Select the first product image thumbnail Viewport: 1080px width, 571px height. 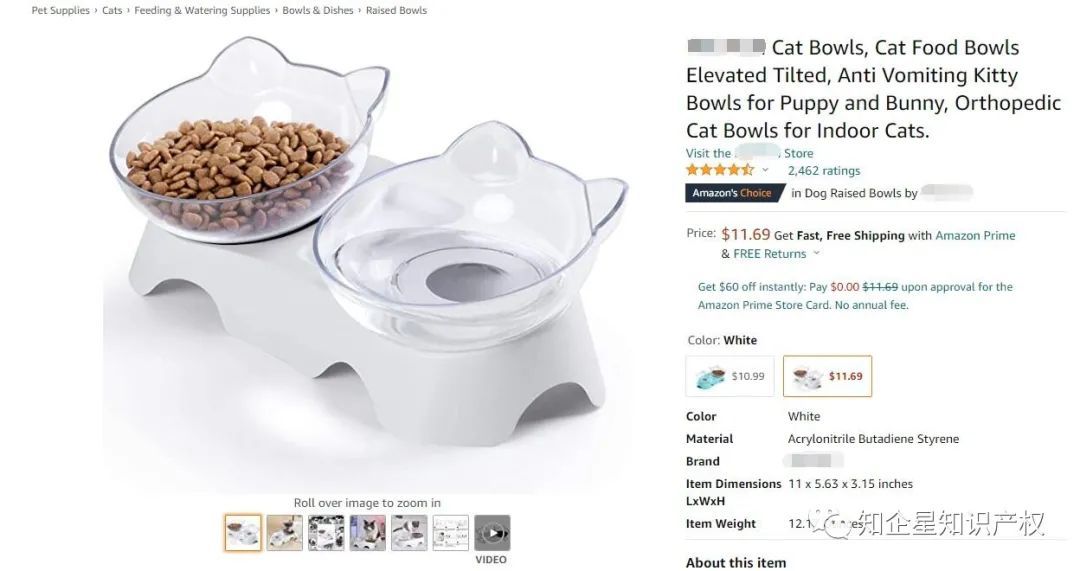pyautogui.click(x=243, y=533)
